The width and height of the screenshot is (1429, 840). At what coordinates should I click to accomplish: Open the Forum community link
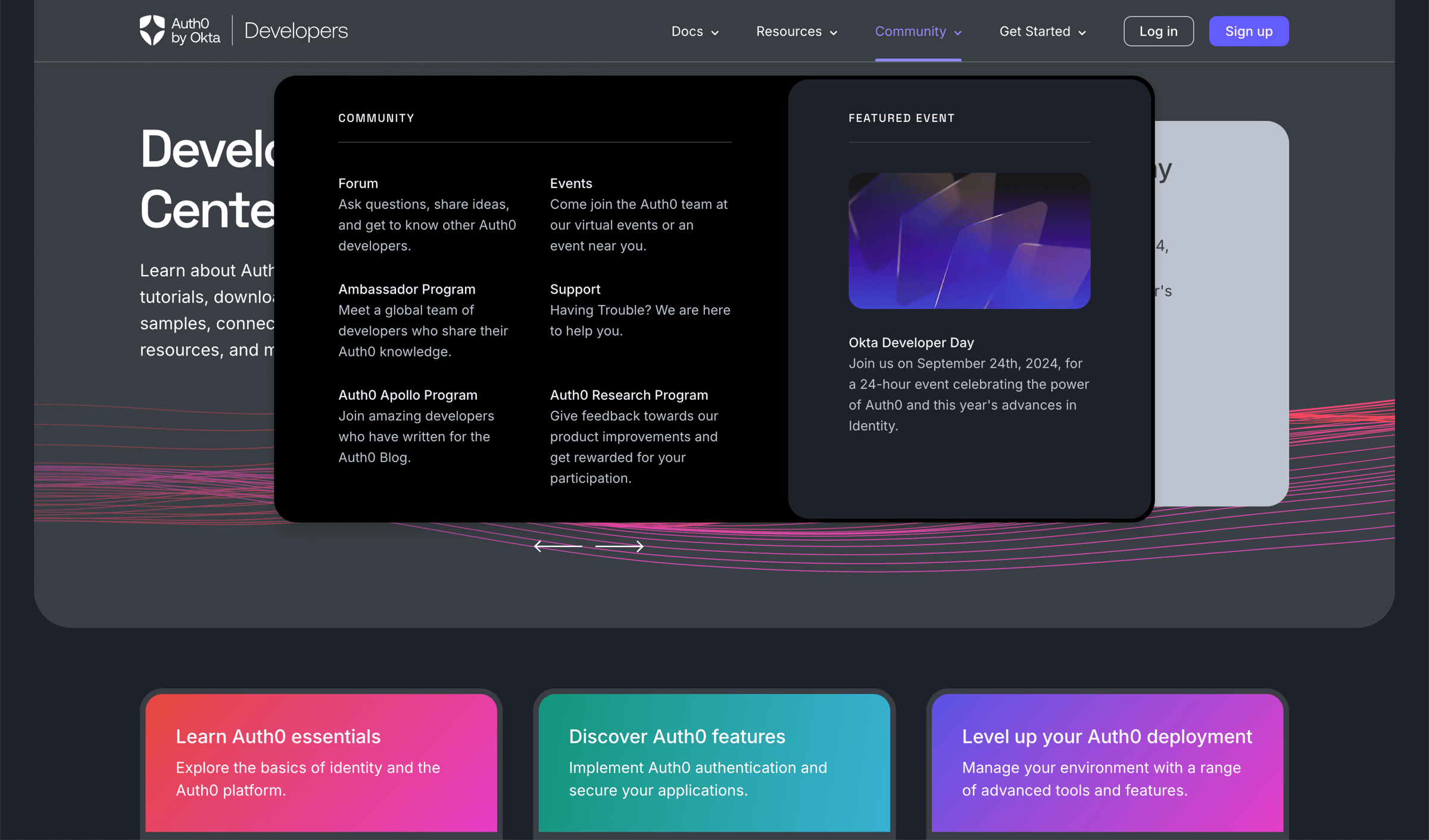358,183
